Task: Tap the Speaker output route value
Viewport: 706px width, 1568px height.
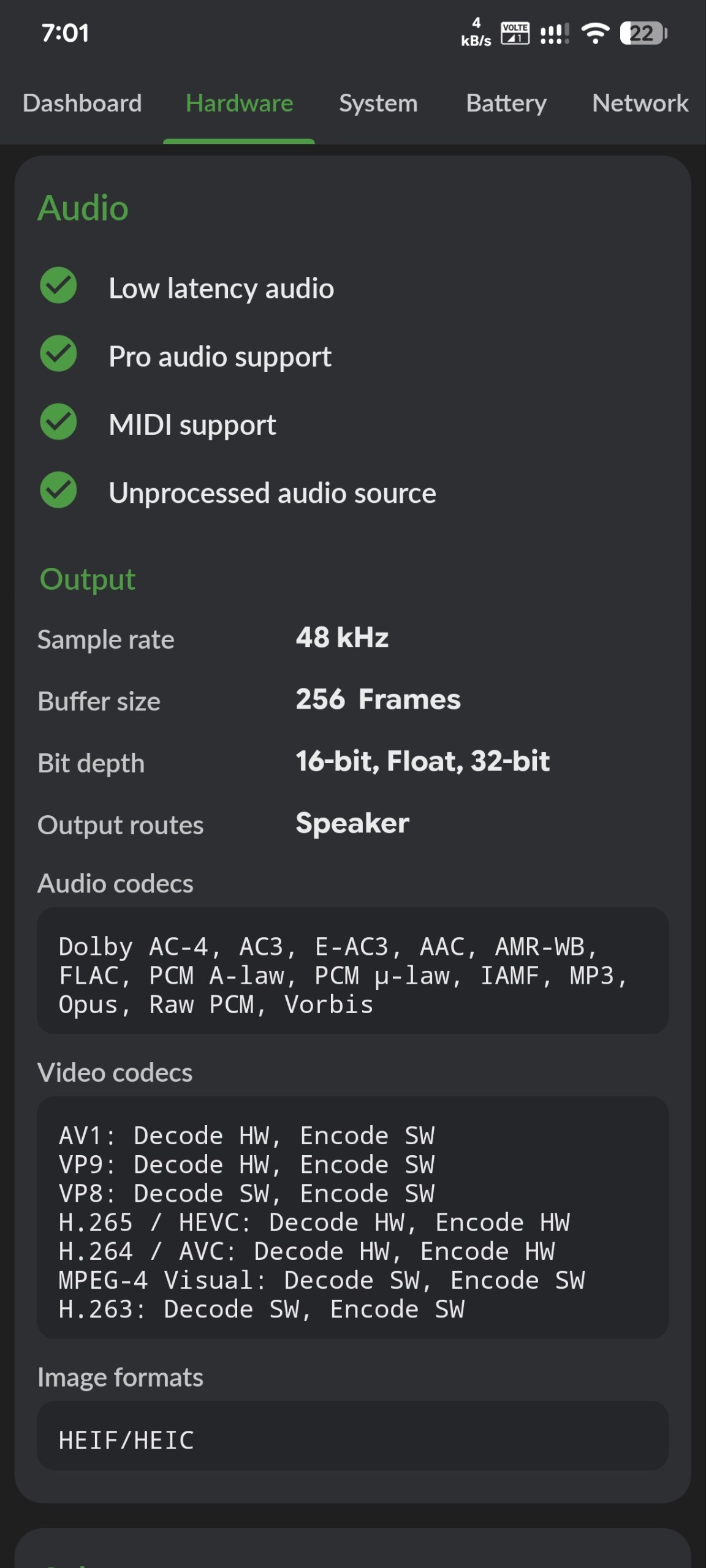Action: coord(352,824)
